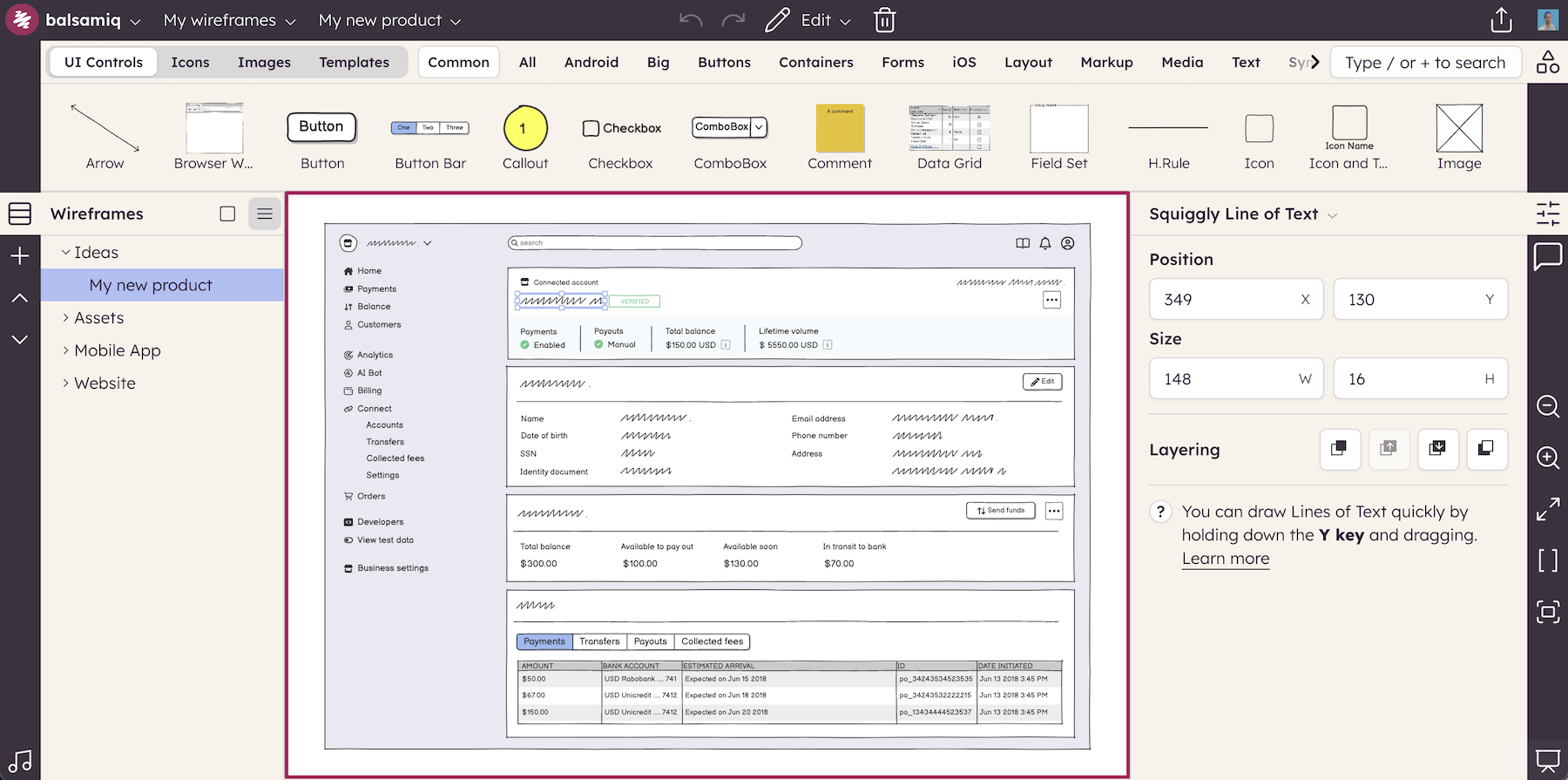Toggle the properties inspector panel icon

[x=1547, y=214]
